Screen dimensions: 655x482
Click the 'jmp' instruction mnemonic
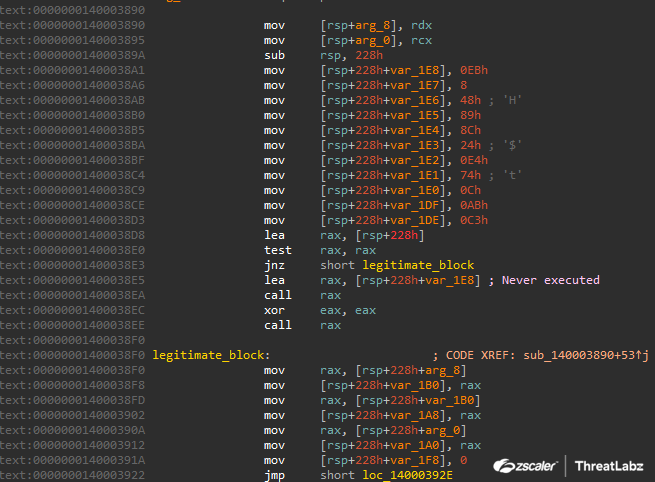pyautogui.click(x=274, y=475)
